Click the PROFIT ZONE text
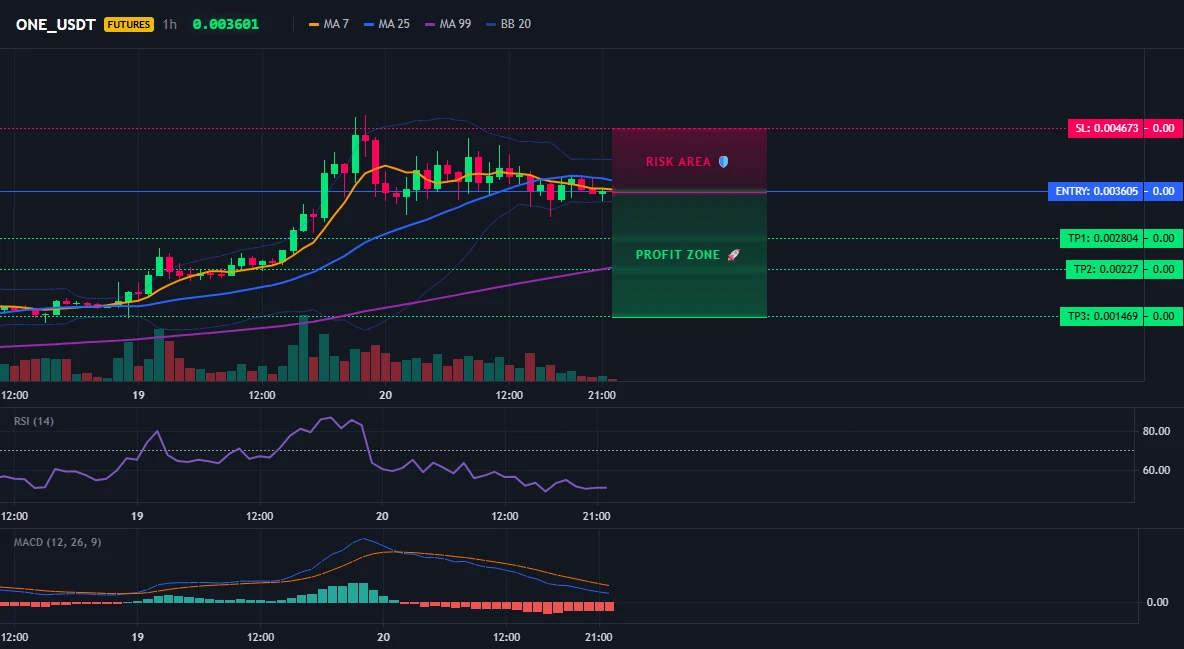This screenshot has height=649, width=1184. tap(678, 255)
